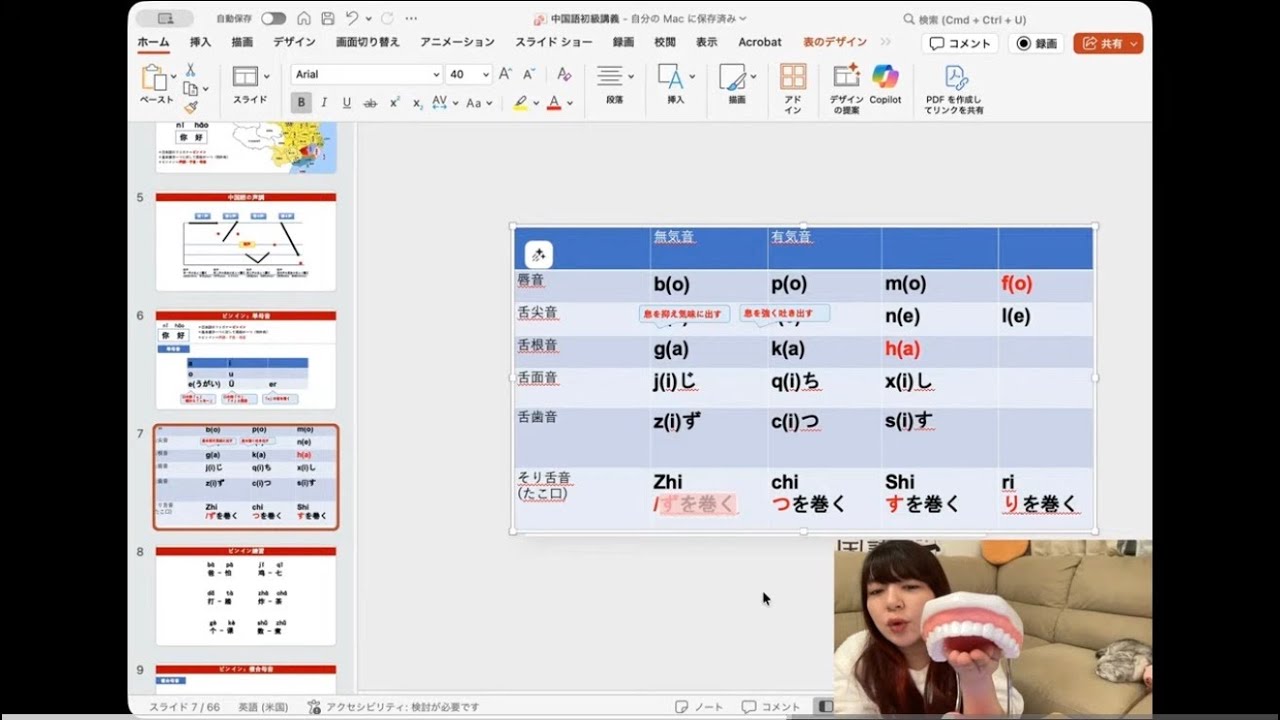Click the redo icon

point(387,18)
